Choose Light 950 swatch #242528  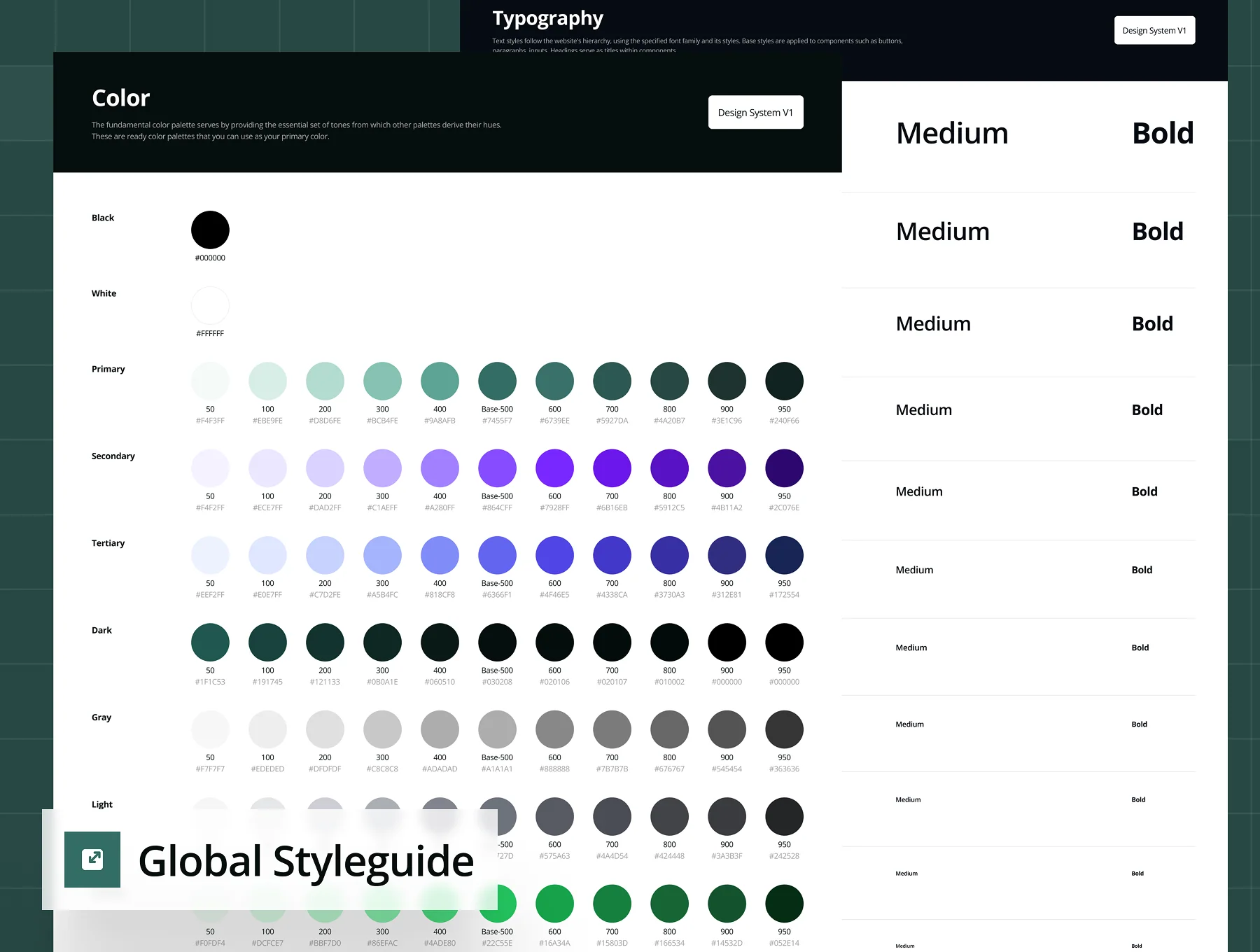(x=784, y=817)
